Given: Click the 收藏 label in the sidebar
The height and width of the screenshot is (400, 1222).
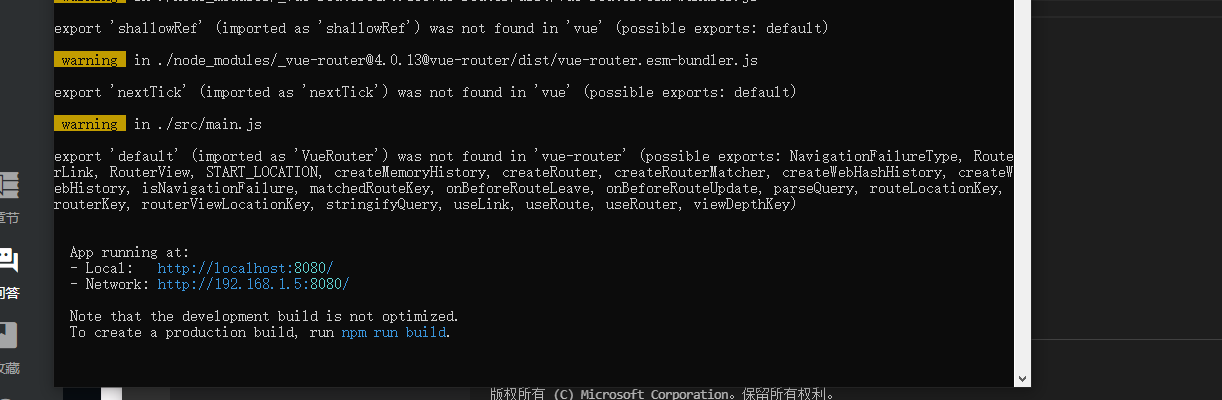Looking at the screenshot, I should pyautogui.click(x=9, y=368).
